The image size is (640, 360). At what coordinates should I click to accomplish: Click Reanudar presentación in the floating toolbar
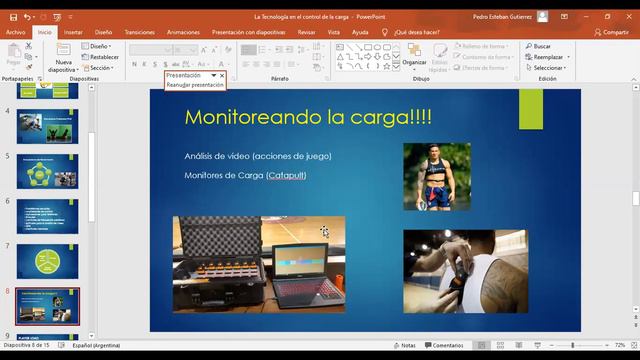click(195, 85)
